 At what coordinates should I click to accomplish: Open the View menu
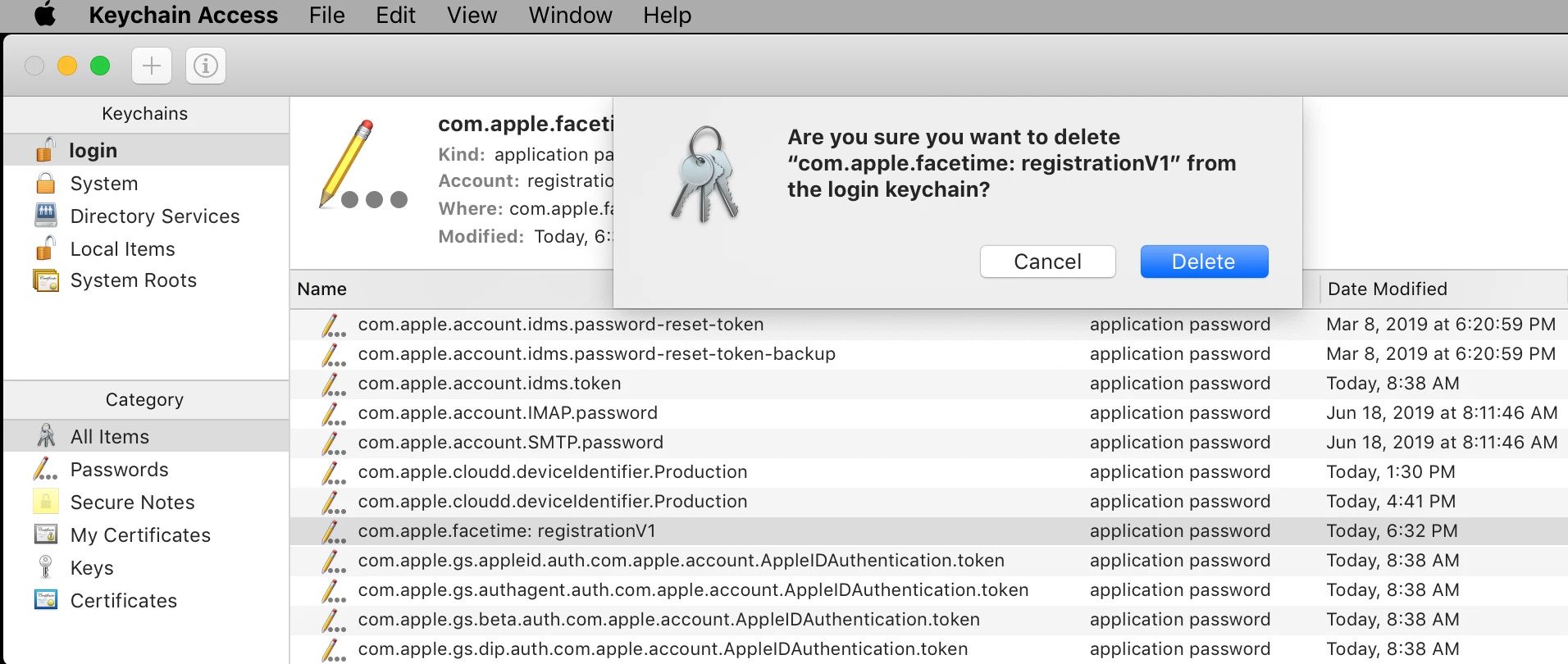472,16
